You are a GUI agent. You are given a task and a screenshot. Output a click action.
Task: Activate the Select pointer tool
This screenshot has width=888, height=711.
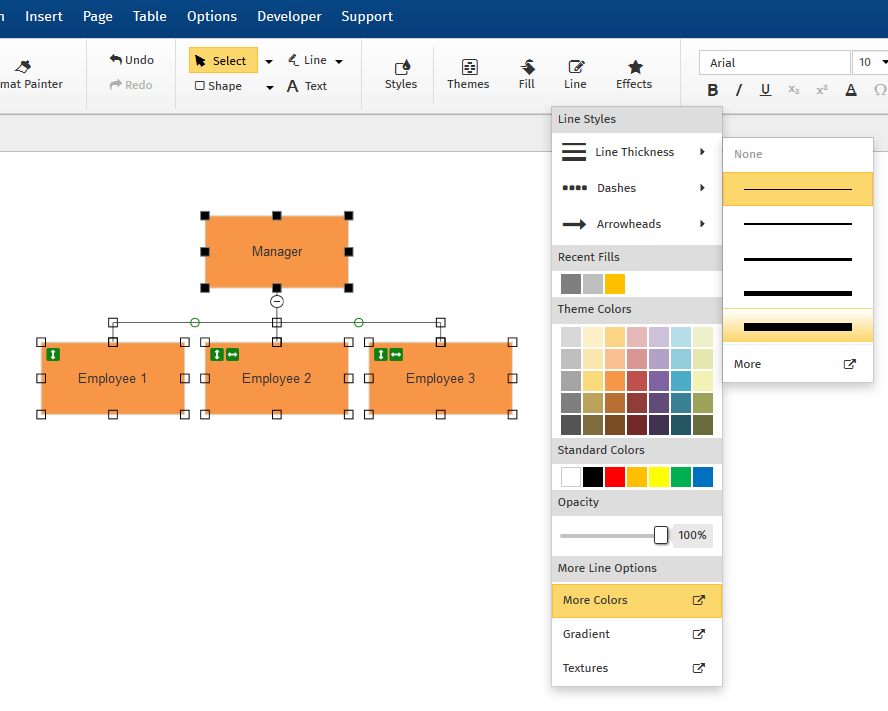(x=222, y=61)
